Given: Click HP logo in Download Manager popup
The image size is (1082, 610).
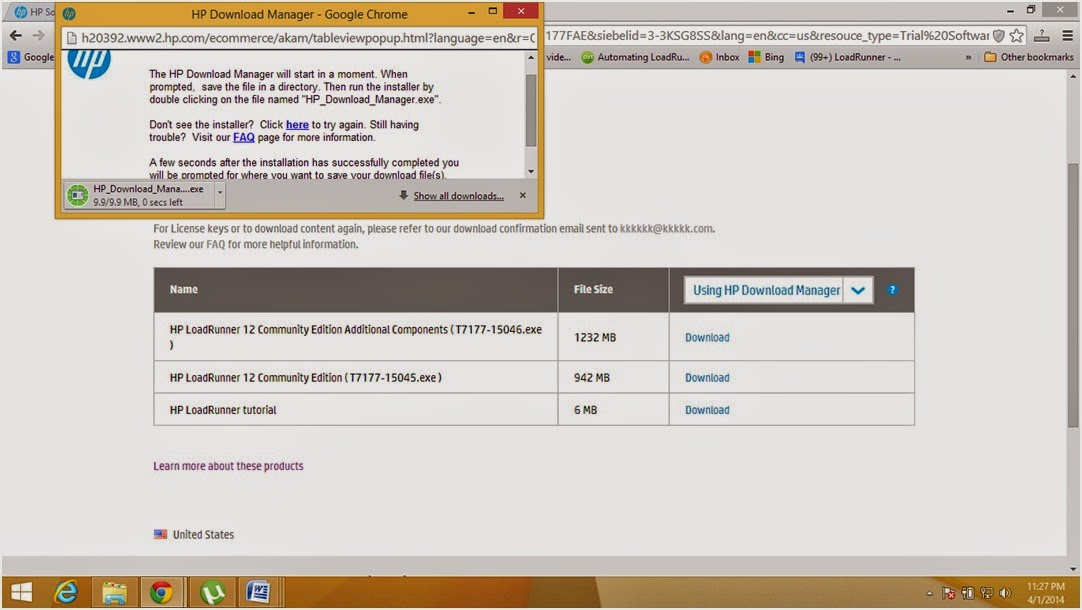Looking at the screenshot, I should [x=89, y=63].
